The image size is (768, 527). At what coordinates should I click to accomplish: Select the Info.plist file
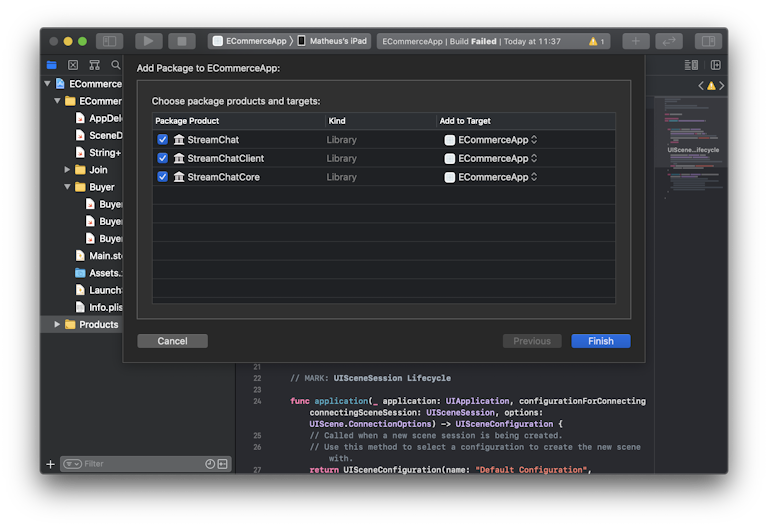98,307
